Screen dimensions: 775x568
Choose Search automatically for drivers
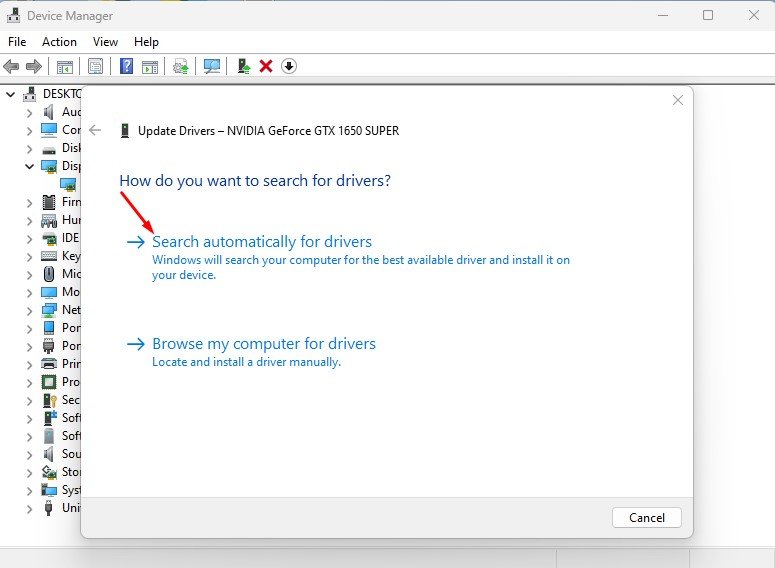(x=262, y=242)
